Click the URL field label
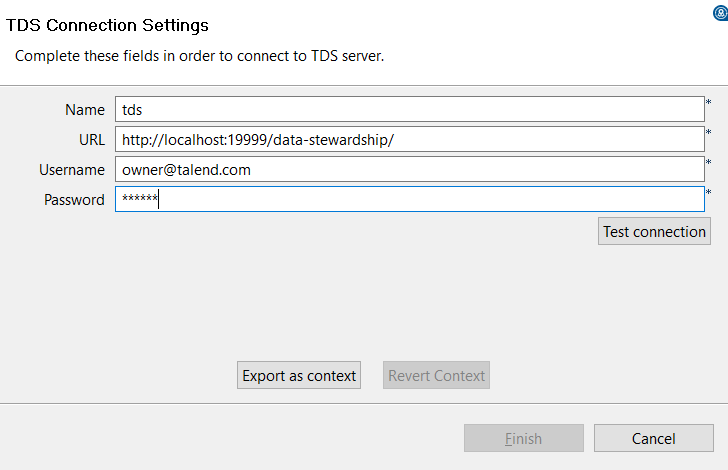This screenshot has width=728, height=470. (x=92, y=140)
